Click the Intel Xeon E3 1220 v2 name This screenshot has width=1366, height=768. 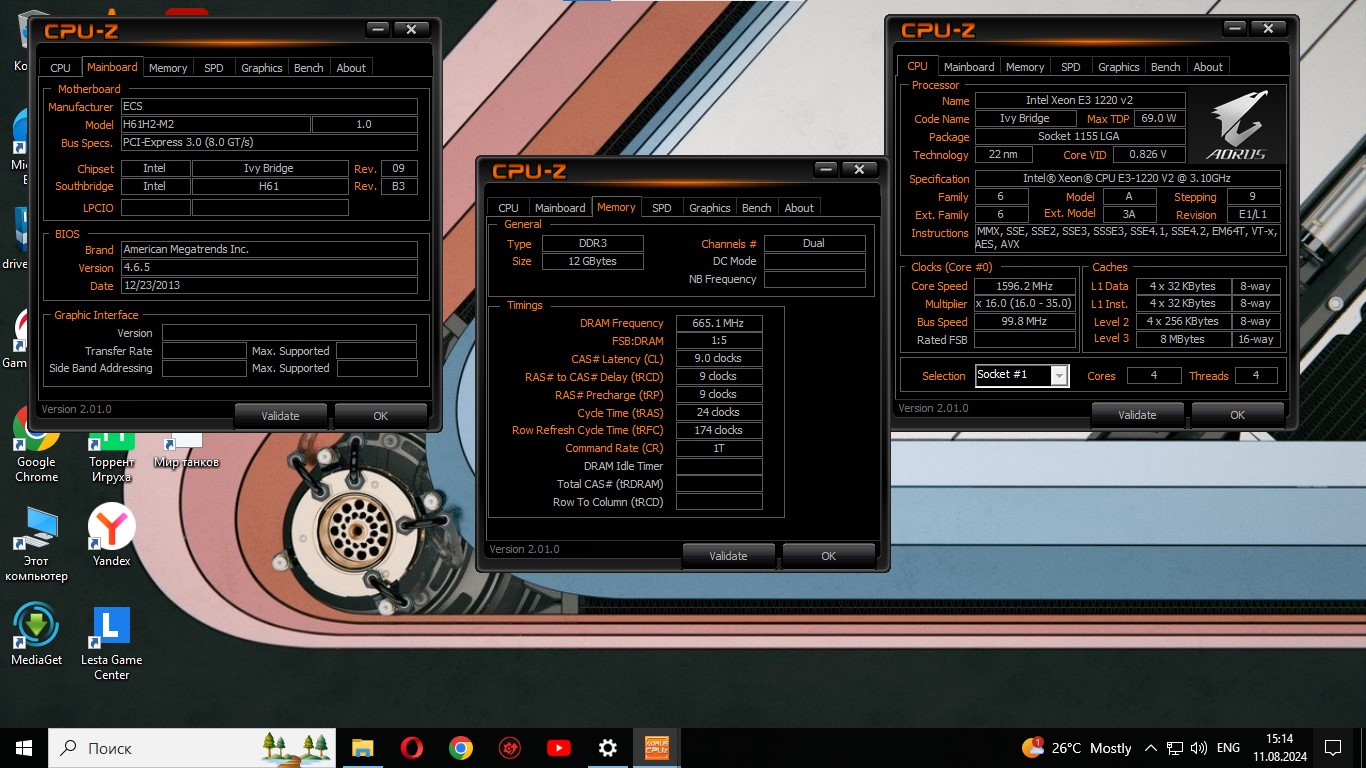[1080, 100]
